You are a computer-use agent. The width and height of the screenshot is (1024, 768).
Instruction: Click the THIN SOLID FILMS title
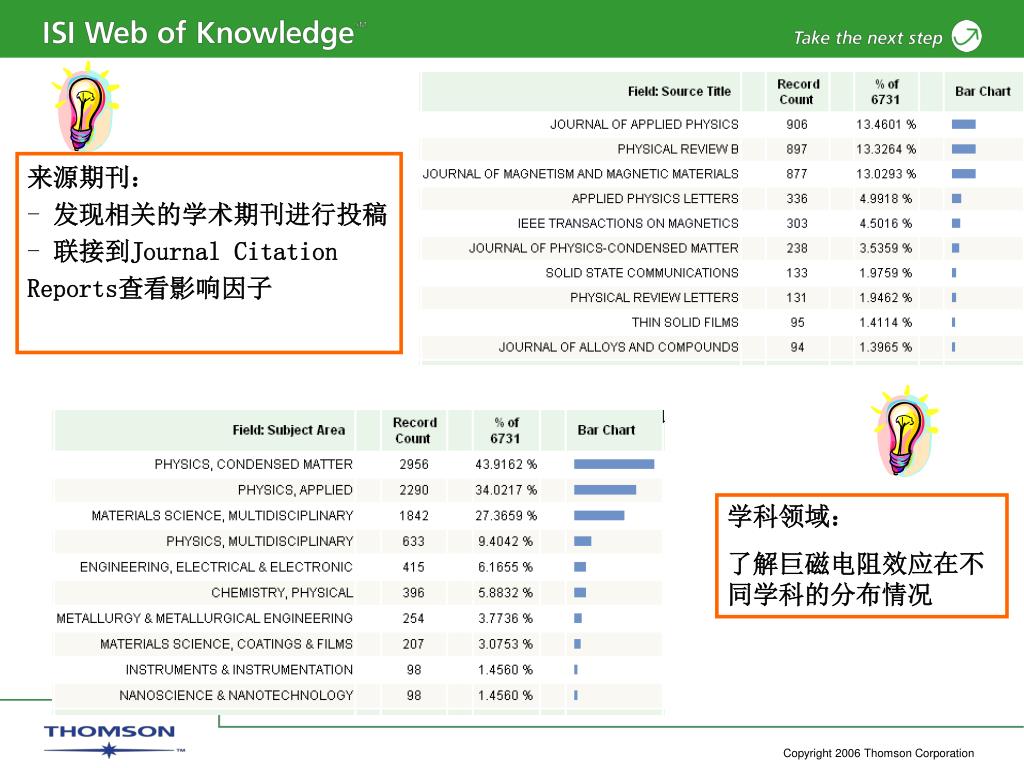685,323
